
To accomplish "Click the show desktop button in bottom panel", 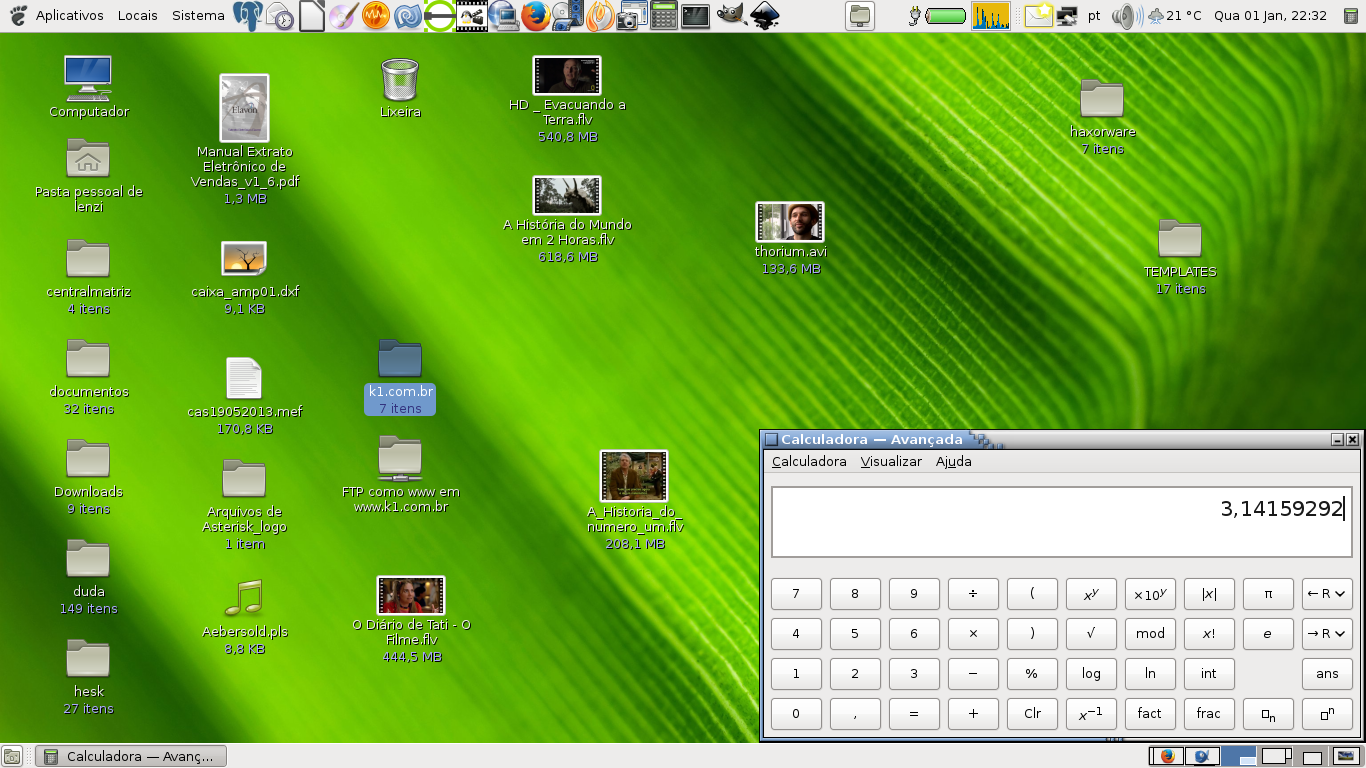I will pos(12,756).
